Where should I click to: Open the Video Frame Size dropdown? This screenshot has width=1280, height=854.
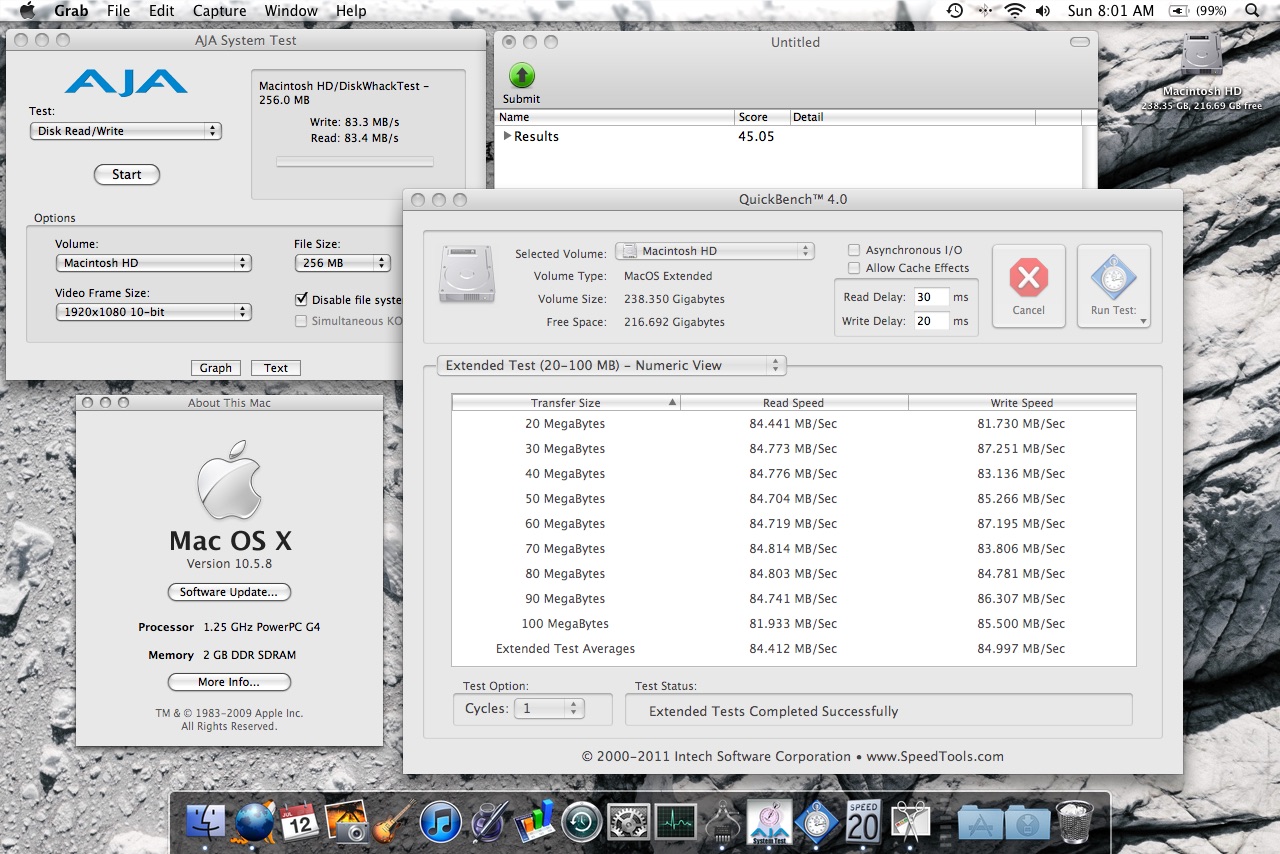(x=153, y=312)
